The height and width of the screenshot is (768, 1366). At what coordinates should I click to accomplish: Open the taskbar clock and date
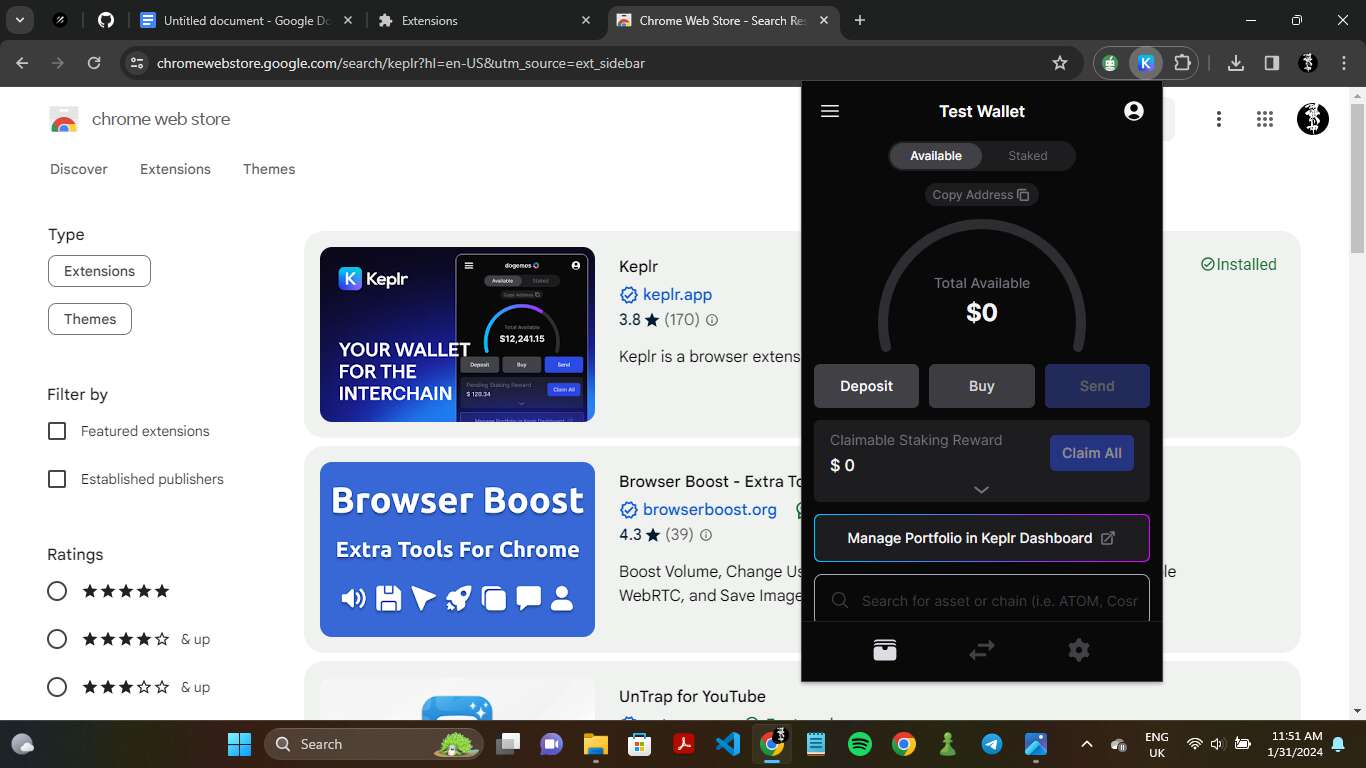1295,744
